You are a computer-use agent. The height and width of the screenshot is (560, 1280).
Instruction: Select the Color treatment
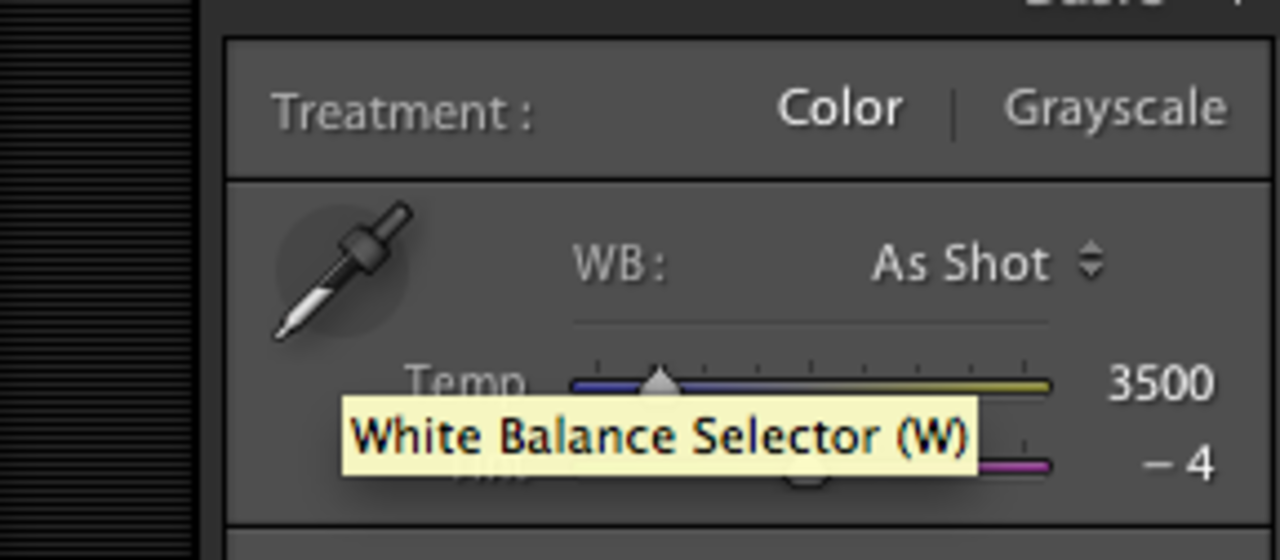click(840, 108)
